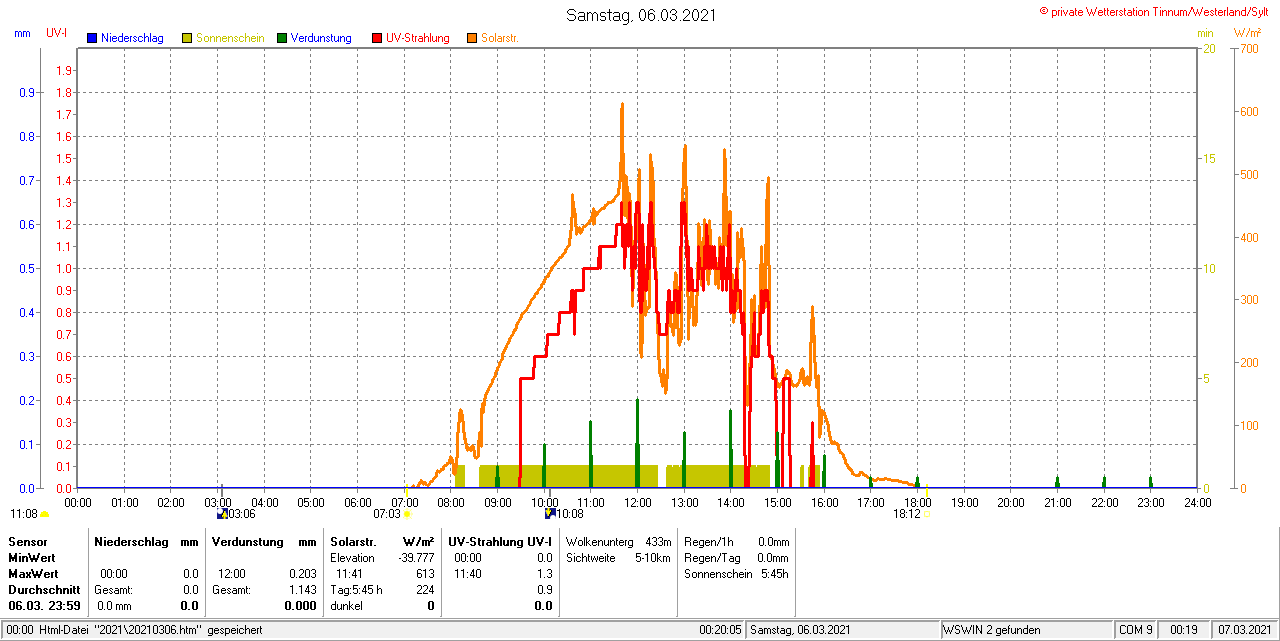Click the orange Solarstr. legend swatch

pyautogui.click(x=472, y=38)
